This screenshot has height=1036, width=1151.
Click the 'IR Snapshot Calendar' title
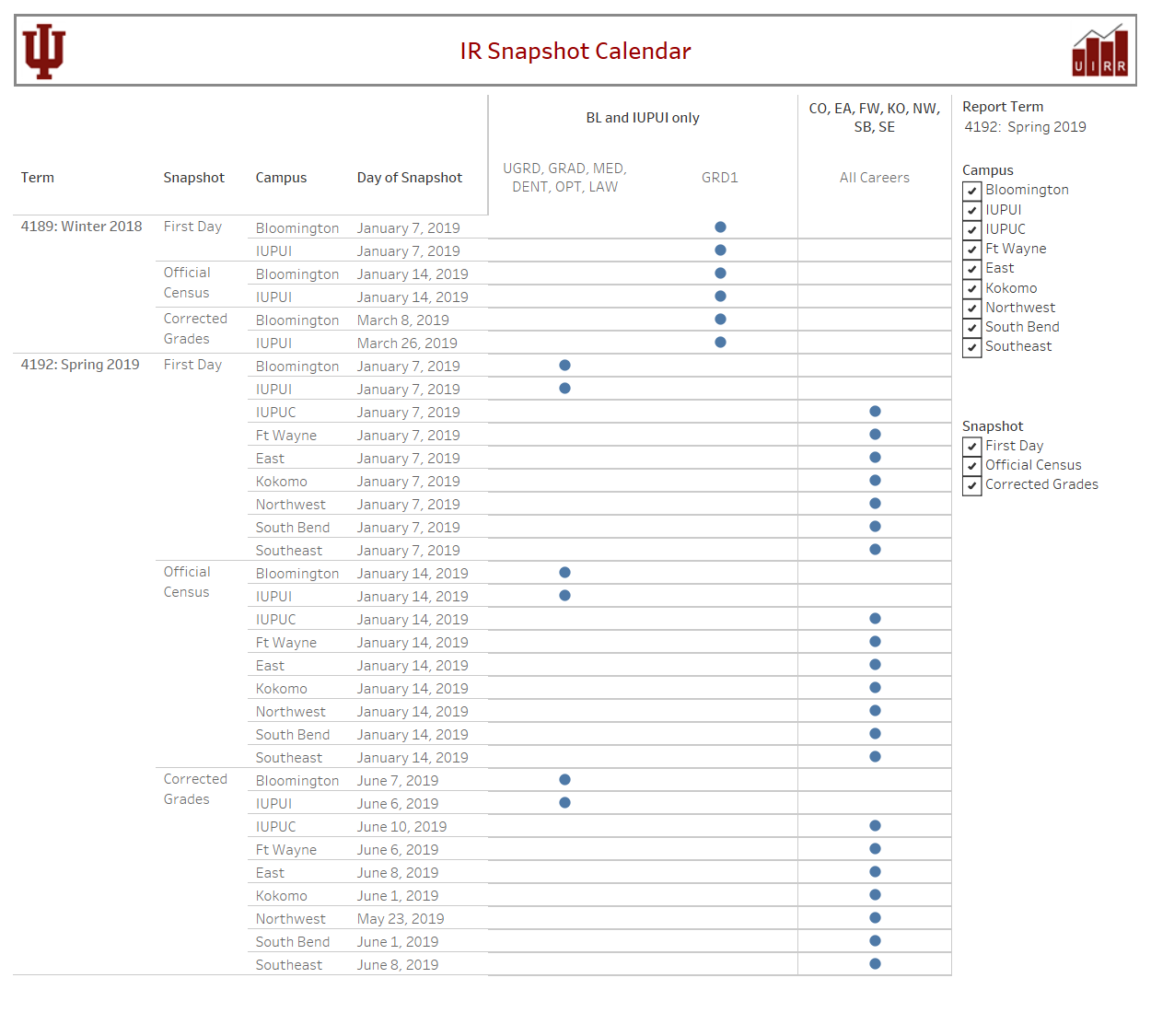point(575,52)
